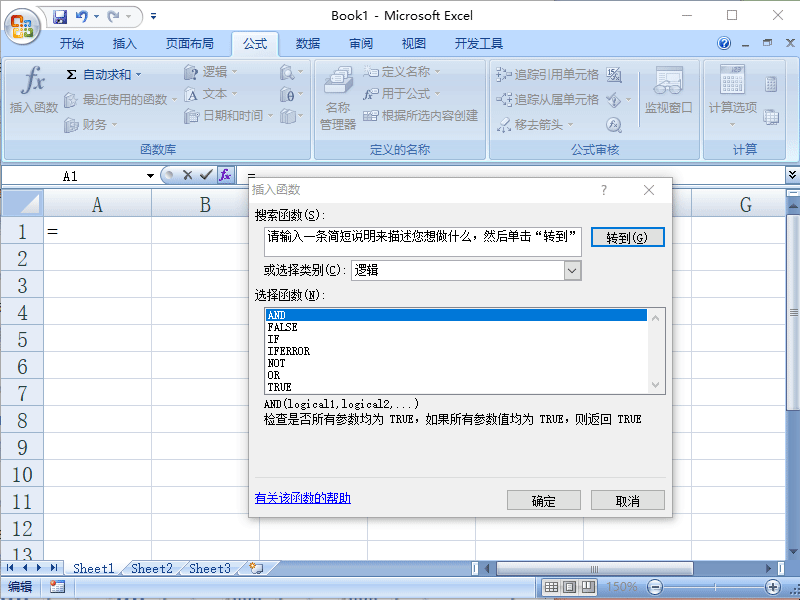Cancel entry with the X formula bar icon
The height and width of the screenshot is (600, 800).
pos(187,176)
